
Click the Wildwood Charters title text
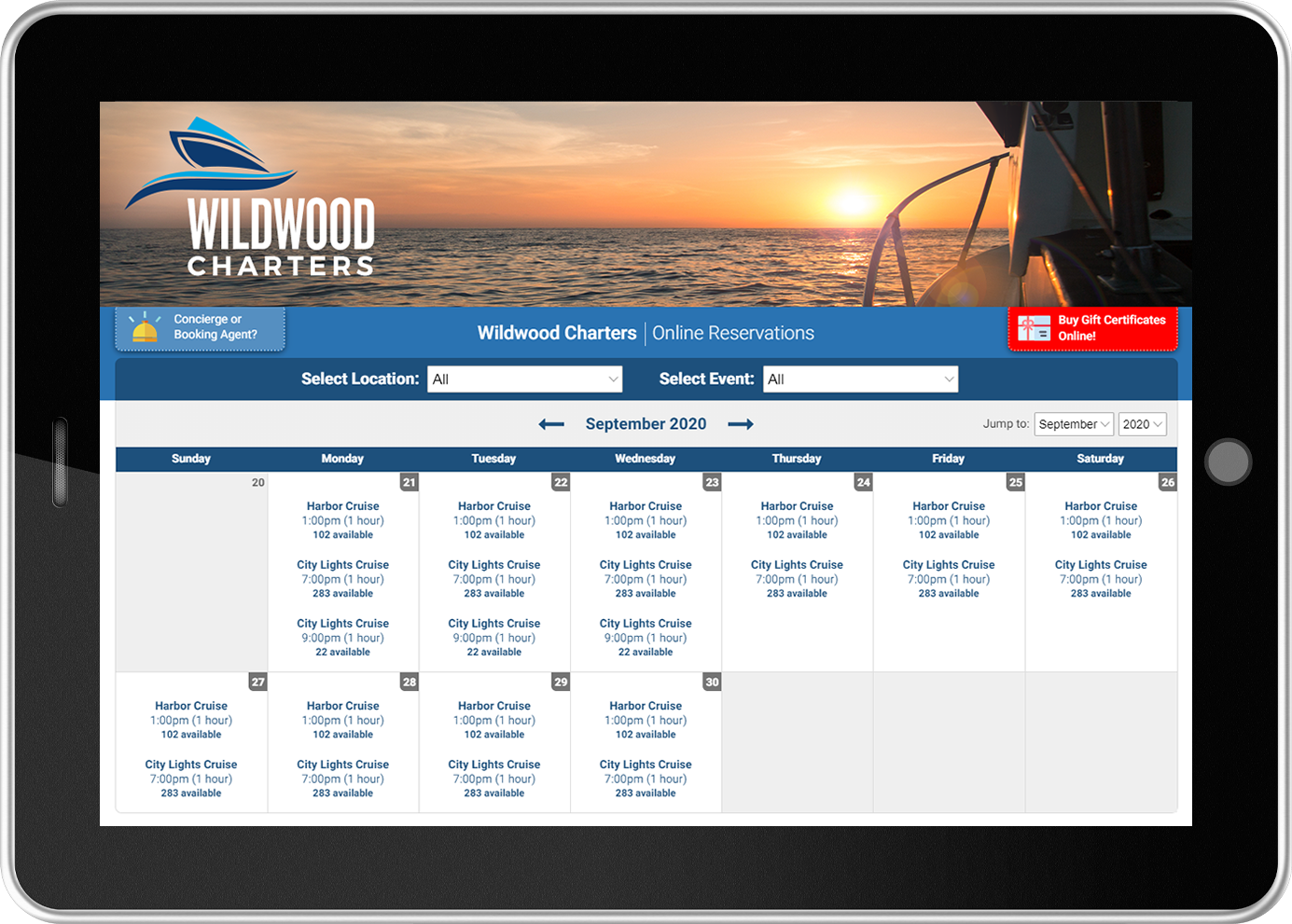tap(557, 333)
